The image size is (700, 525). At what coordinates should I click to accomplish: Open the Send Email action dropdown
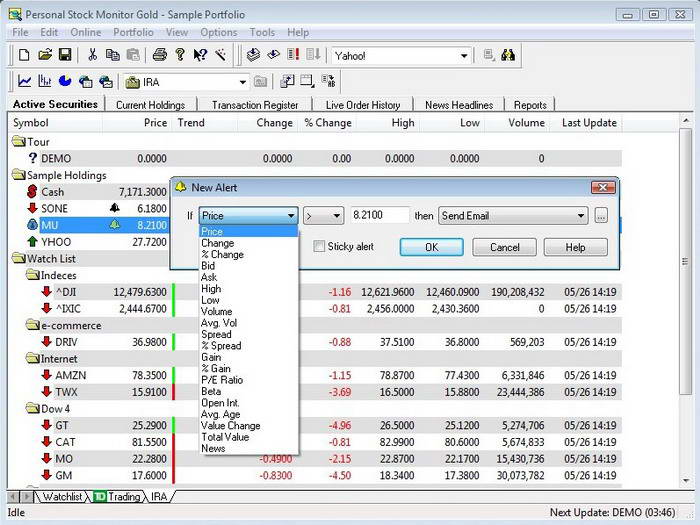coord(513,216)
